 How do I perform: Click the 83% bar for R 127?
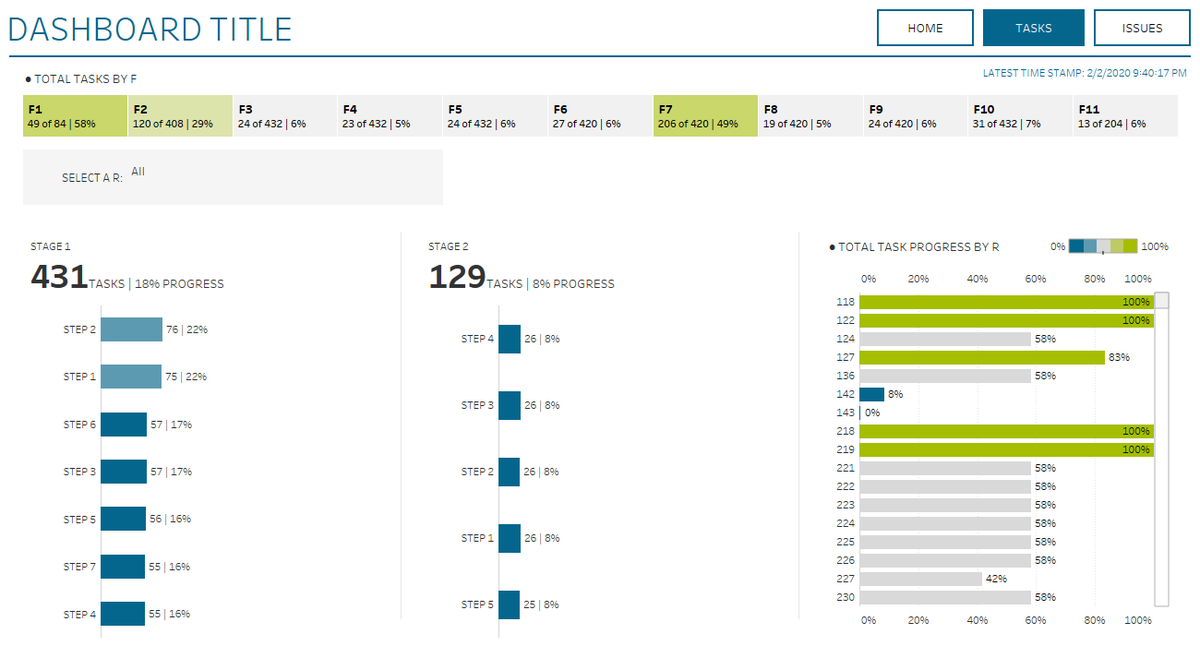point(982,357)
